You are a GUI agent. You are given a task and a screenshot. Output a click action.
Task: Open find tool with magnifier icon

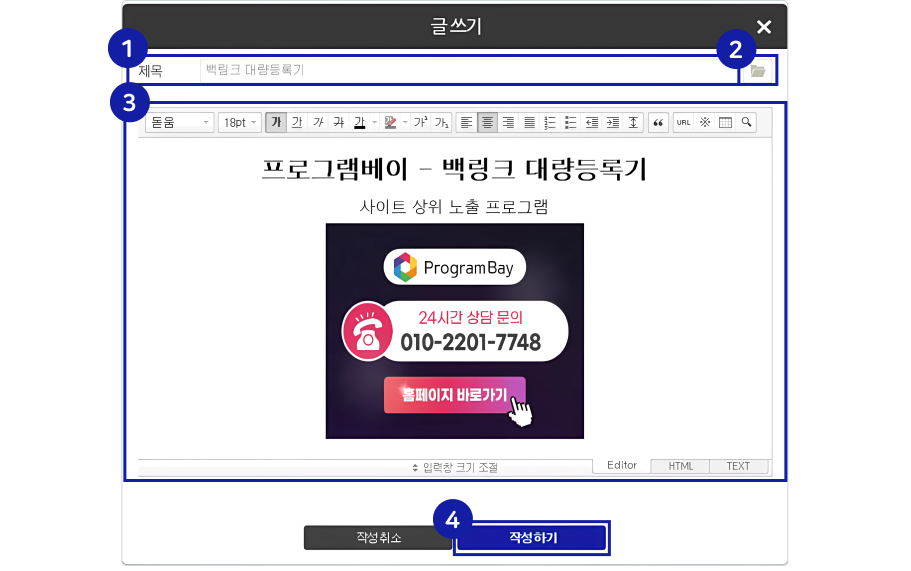tap(746, 122)
